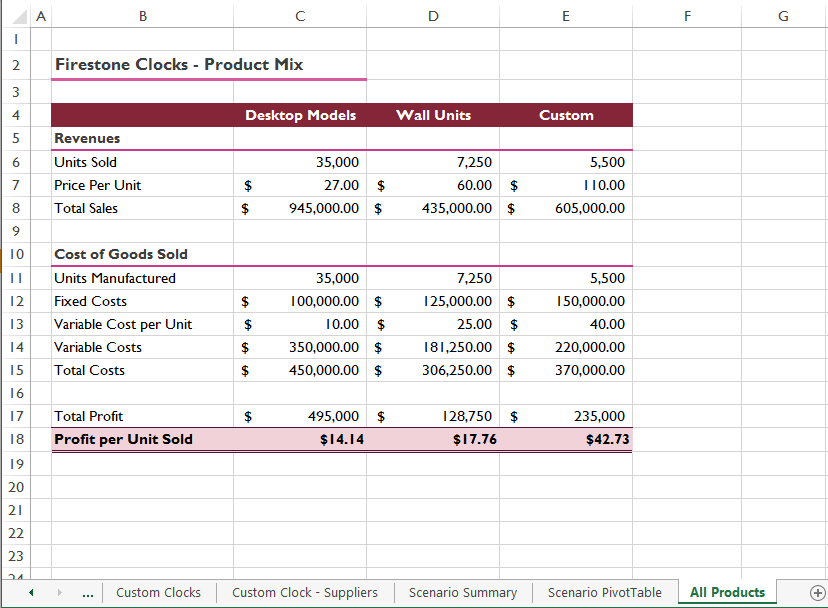Select all cells using corner triangle

click(x=20, y=16)
